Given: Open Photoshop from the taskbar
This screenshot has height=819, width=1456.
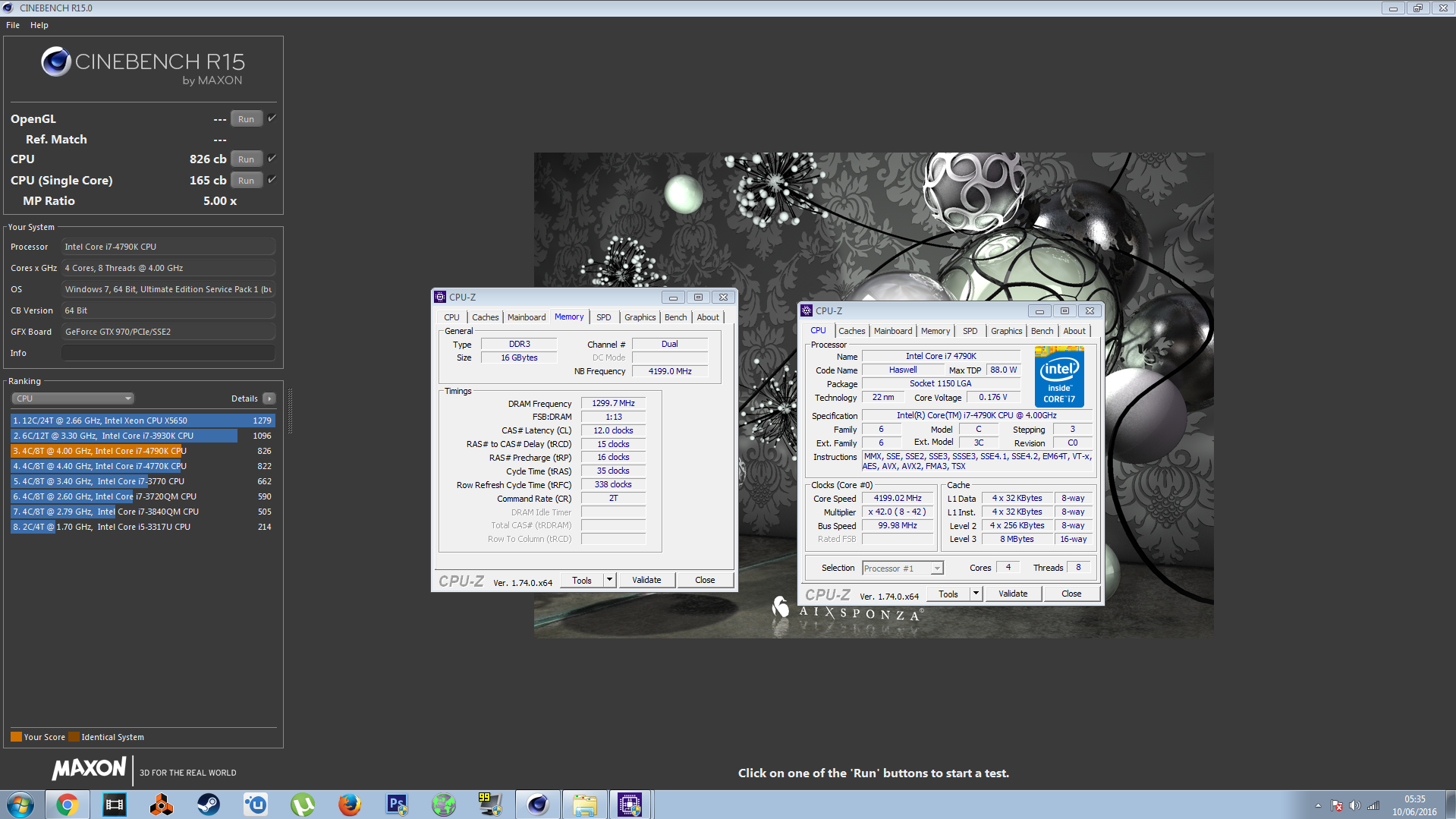Looking at the screenshot, I should pyautogui.click(x=396, y=805).
